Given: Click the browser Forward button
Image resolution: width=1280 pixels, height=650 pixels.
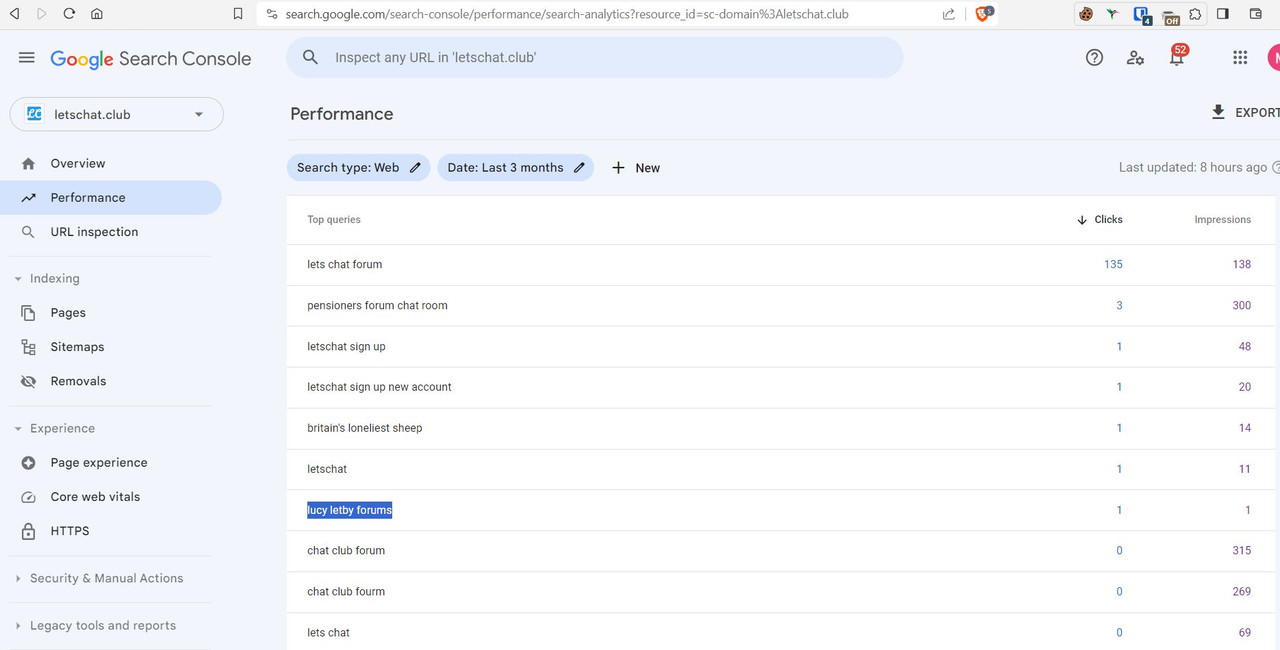Looking at the screenshot, I should [41, 14].
